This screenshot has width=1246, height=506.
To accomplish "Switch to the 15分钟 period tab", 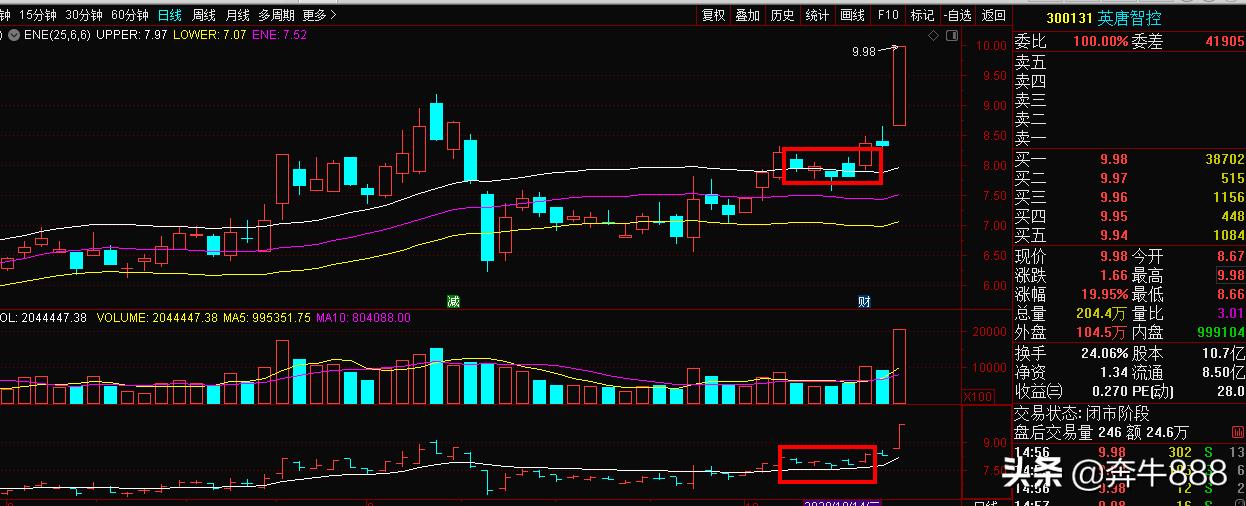I will (x=38, y=15).
